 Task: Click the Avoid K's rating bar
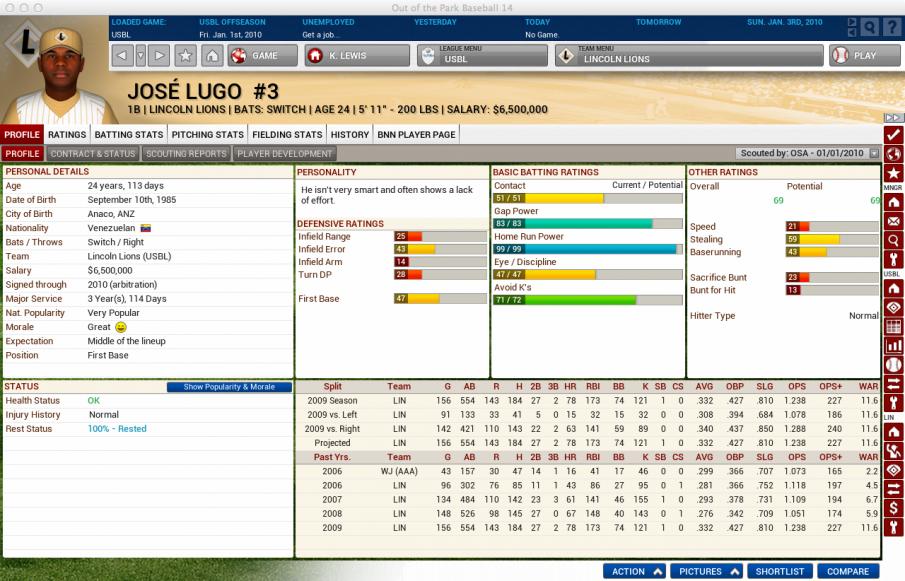point(588,299)
